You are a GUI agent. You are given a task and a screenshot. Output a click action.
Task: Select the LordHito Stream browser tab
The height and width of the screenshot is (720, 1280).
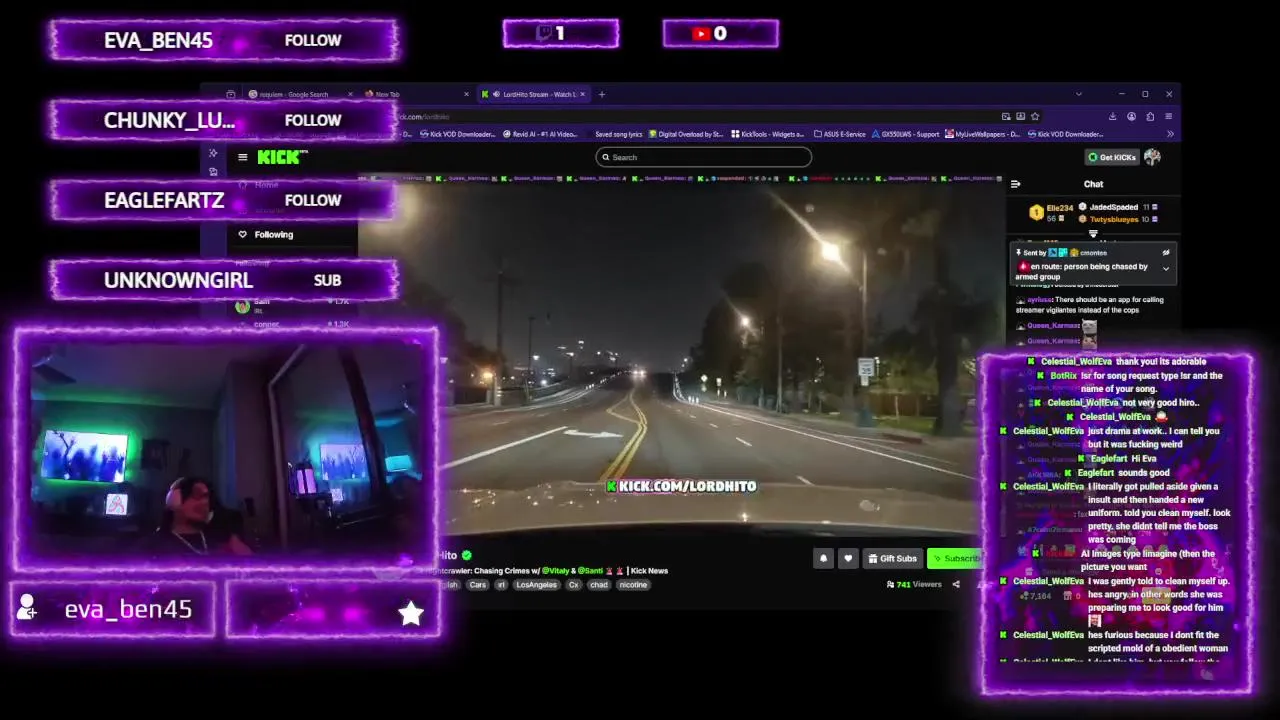532,94
